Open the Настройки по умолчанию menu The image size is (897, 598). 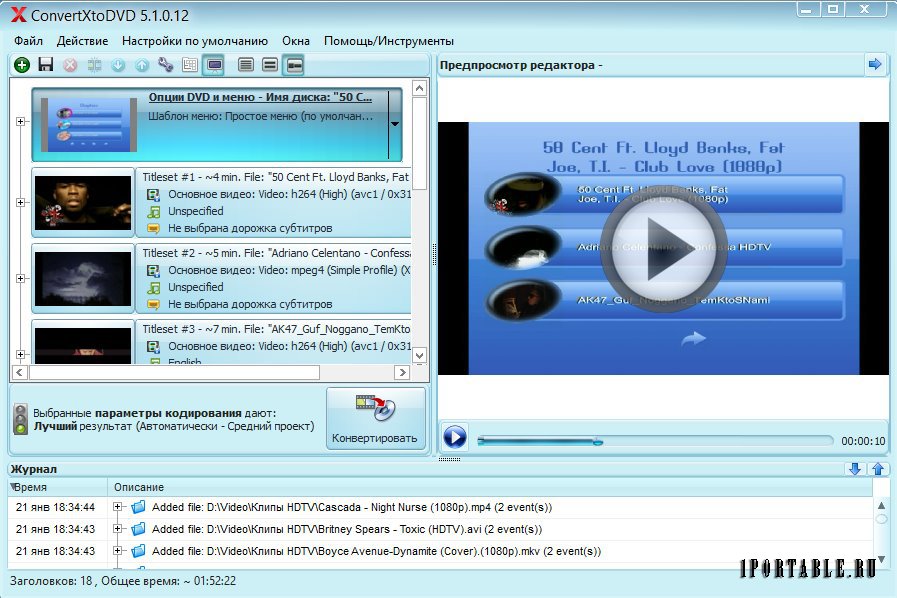tap(195, 41)
